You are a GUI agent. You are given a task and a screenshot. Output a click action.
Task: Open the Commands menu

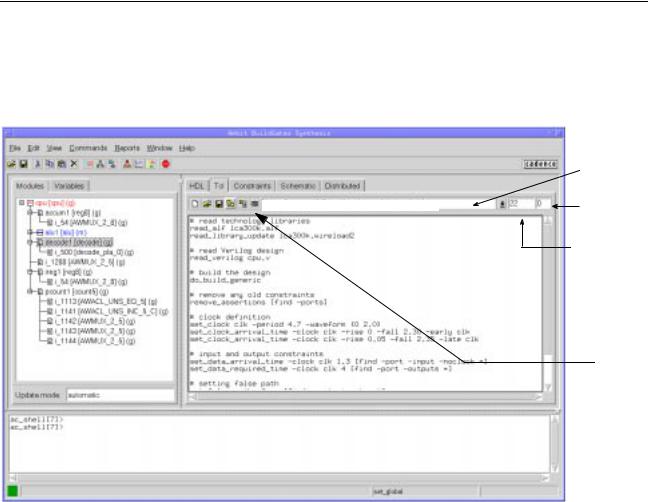(x=88, y=148)
